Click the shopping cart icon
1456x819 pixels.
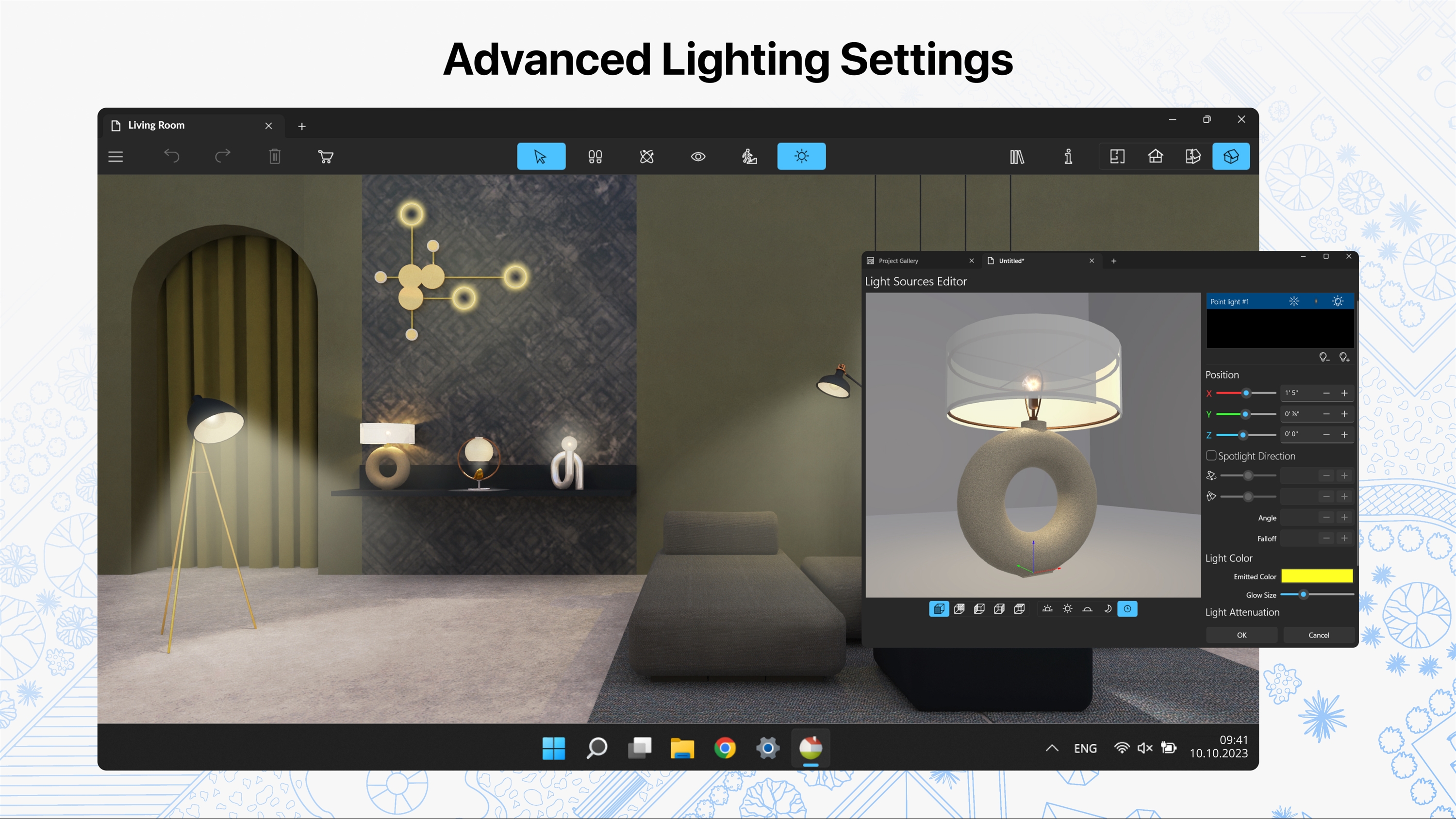click(326, 157)
